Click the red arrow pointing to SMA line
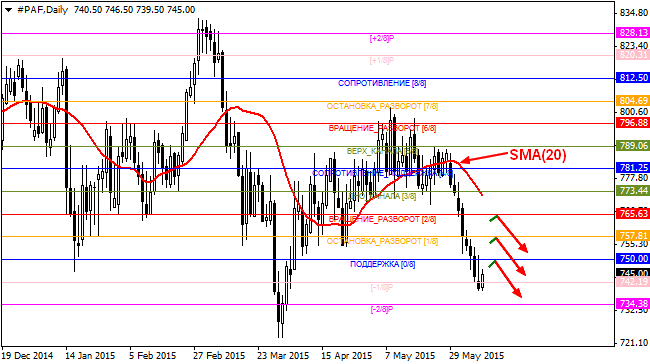Image resolution: width=650 pixels, height=364 pixels. (484, 158)
